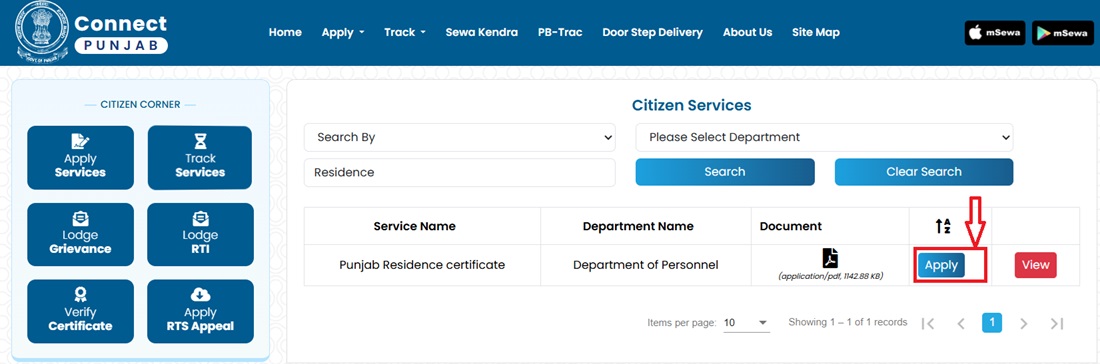This screenshot has width=1100, height=364.
Task: Open Sewa Kendra page
Action: click(x=481, y=32)
